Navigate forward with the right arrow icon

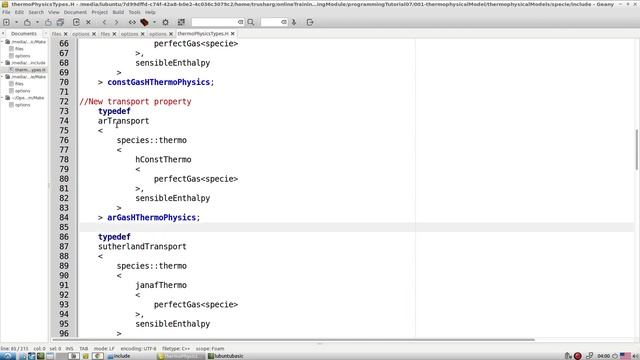pyautogui.click(x=116, y=22)
